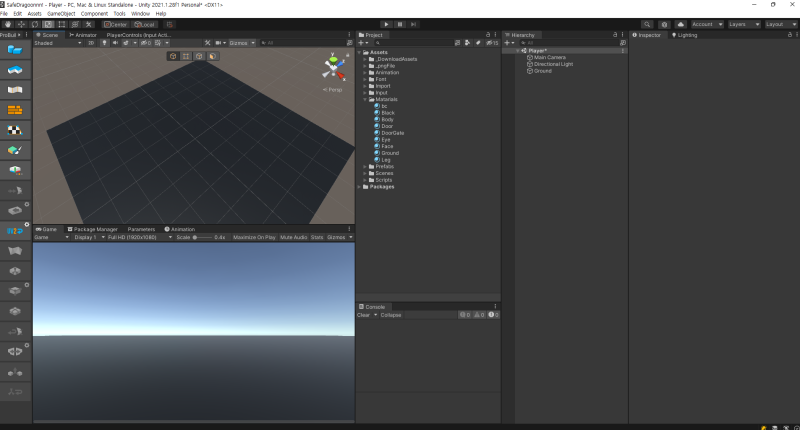800x430 pixels.
Task: Toggle Stats overlay in Game view
Action: pyautogui.click(x=317, y=237)
